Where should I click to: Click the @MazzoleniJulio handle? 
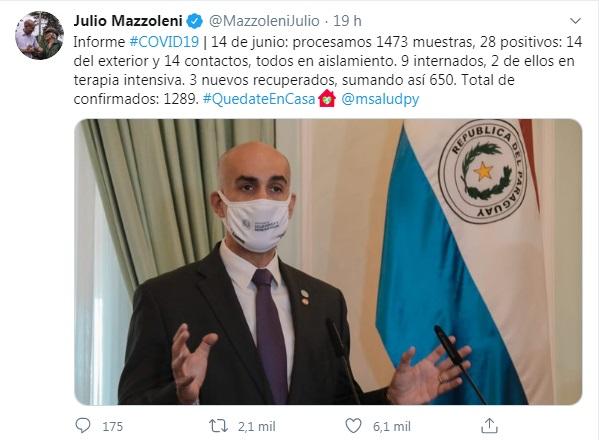click(x=264, y=21)
